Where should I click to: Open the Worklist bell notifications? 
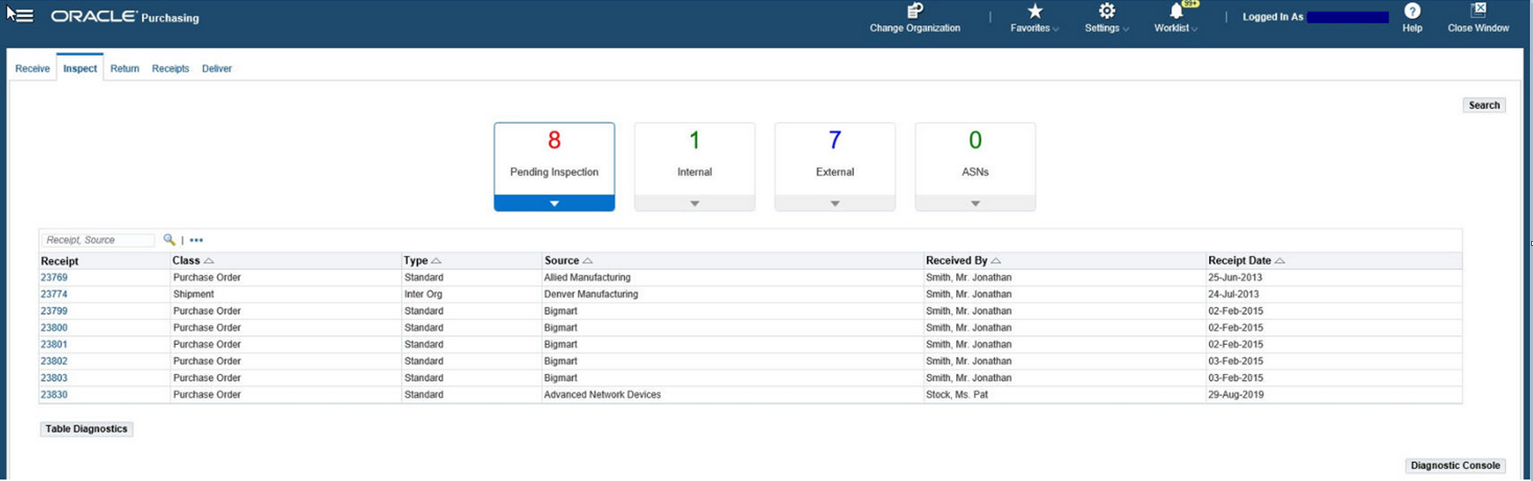pyautogui.click(x=1177, y=11)
